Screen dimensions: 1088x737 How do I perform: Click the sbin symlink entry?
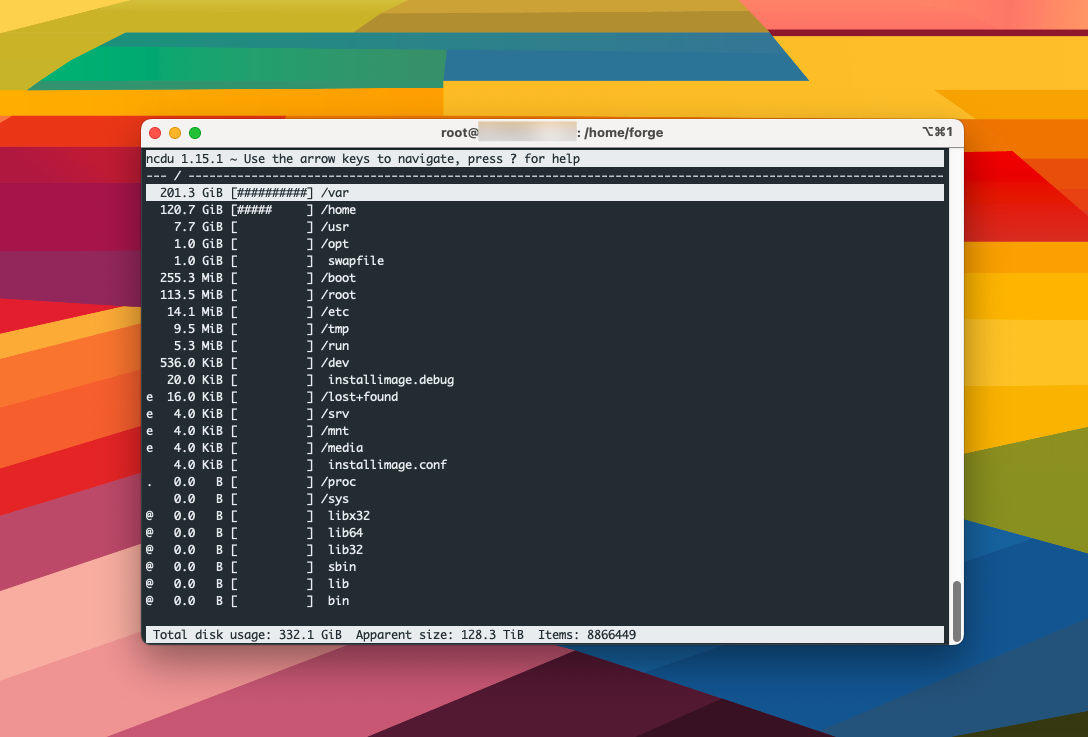341,567
